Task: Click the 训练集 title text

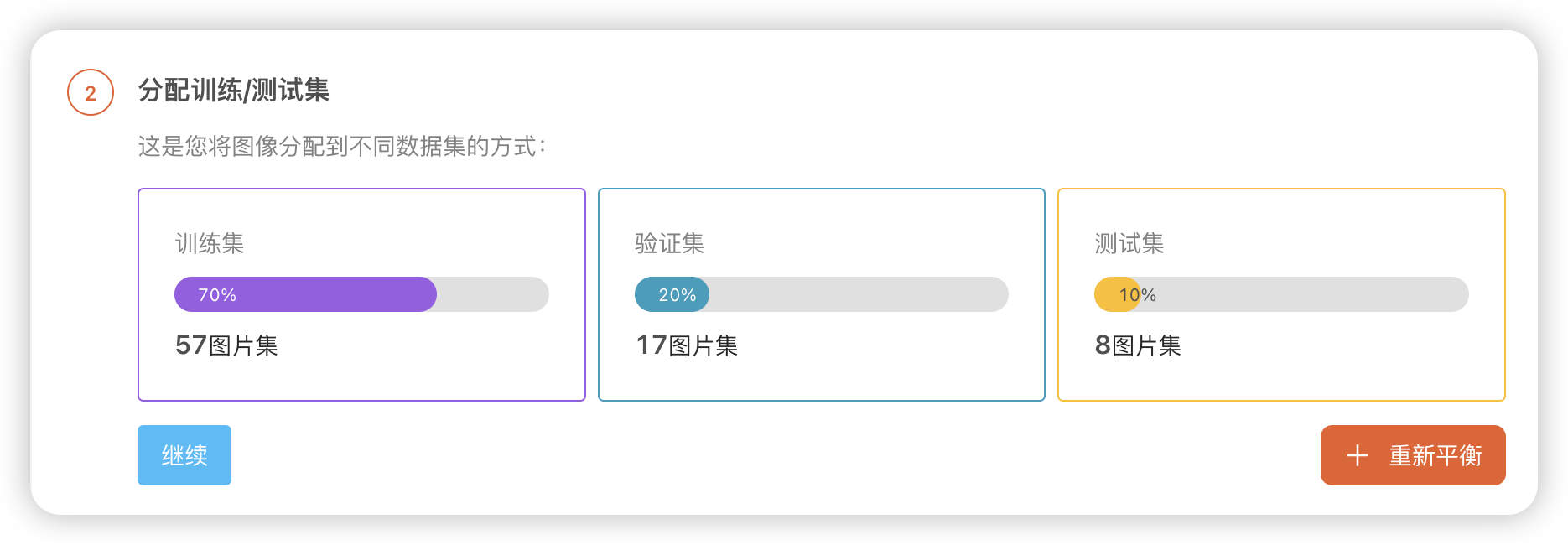Action: (210, 244)
